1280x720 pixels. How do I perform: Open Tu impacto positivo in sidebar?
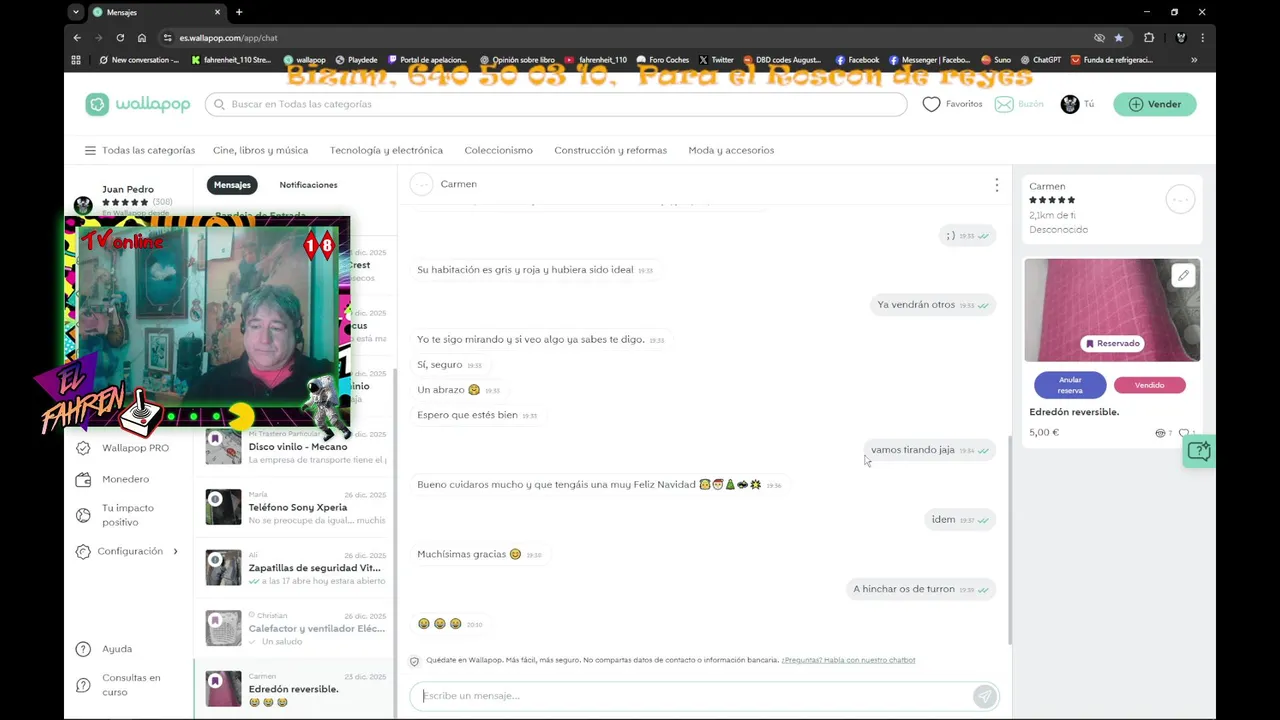[x=127, y=515]
